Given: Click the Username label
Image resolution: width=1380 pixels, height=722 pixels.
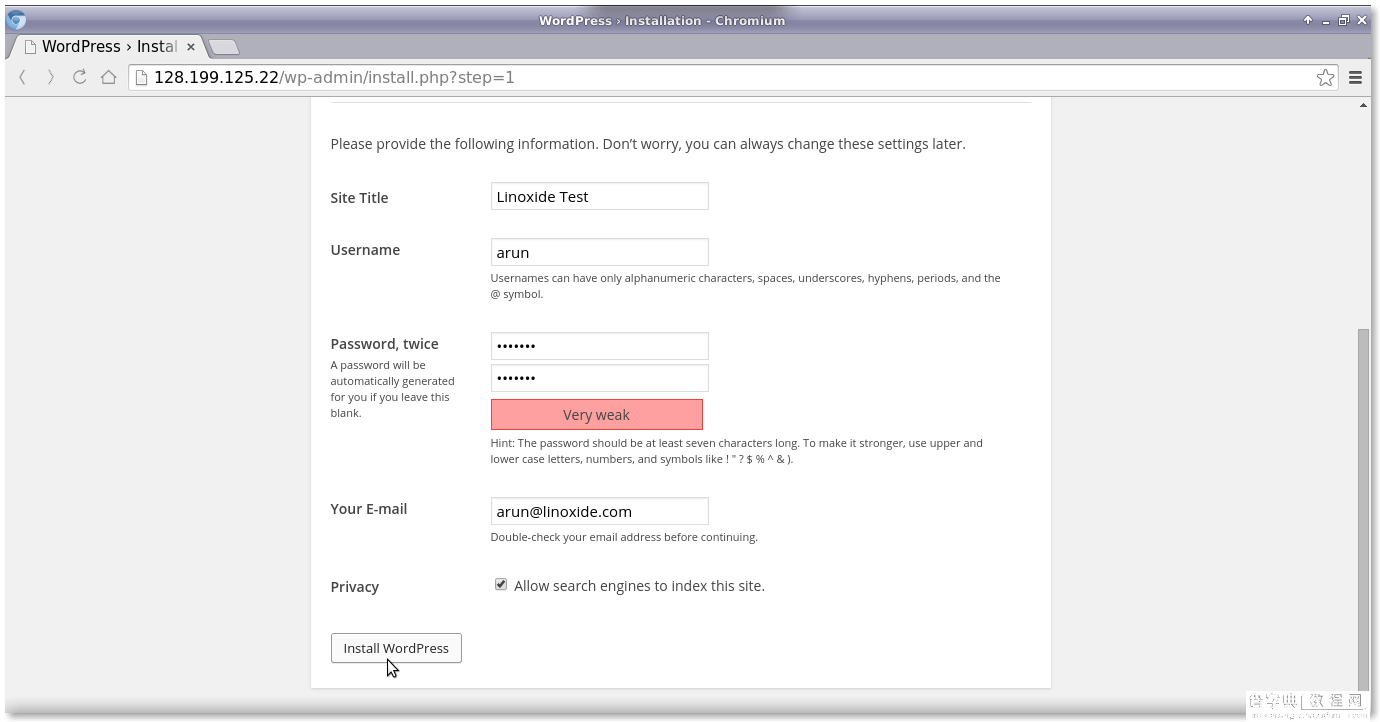Looking at the screenshot, I should pos(365,250).
